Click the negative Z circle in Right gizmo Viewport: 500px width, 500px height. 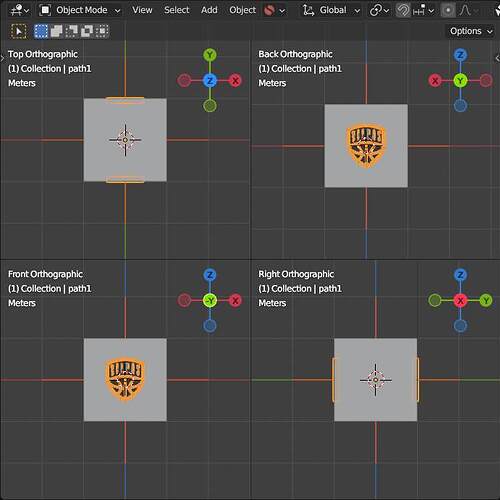[x=460, y=326]
